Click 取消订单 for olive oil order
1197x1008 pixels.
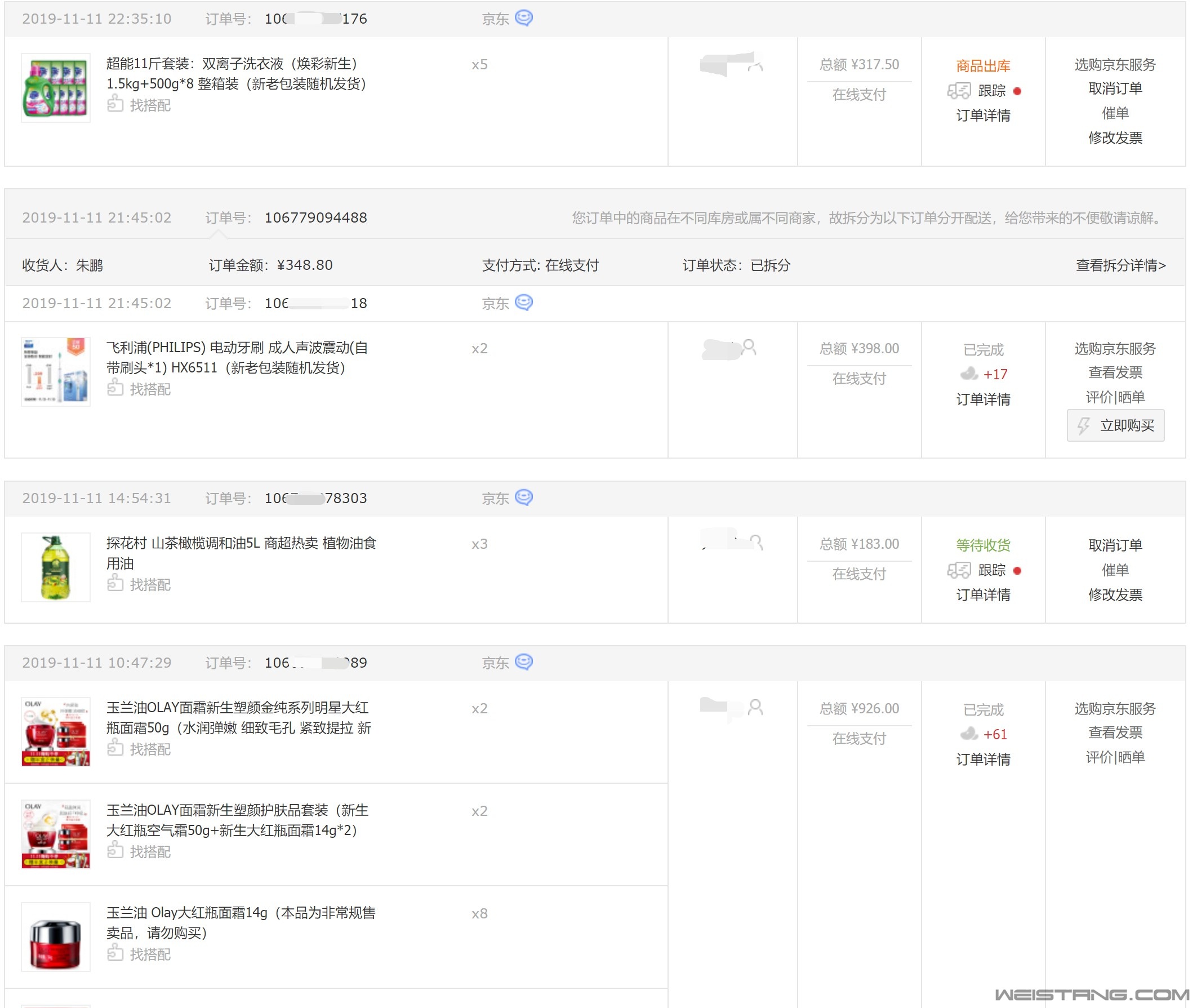pos(1115,545)
